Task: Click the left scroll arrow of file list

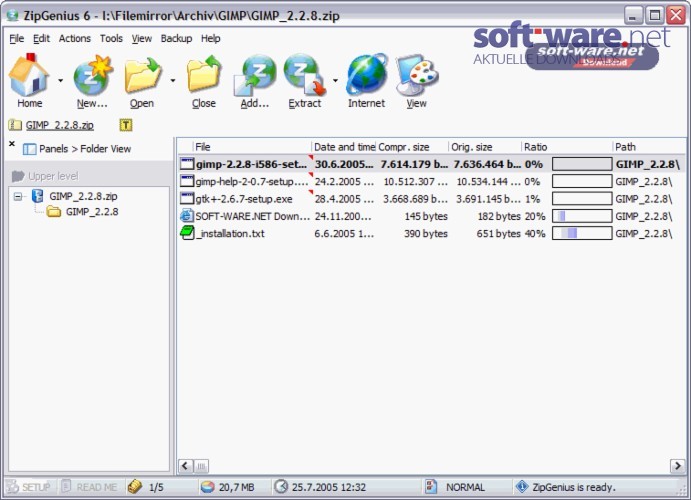Action: [x=185, y=466]
